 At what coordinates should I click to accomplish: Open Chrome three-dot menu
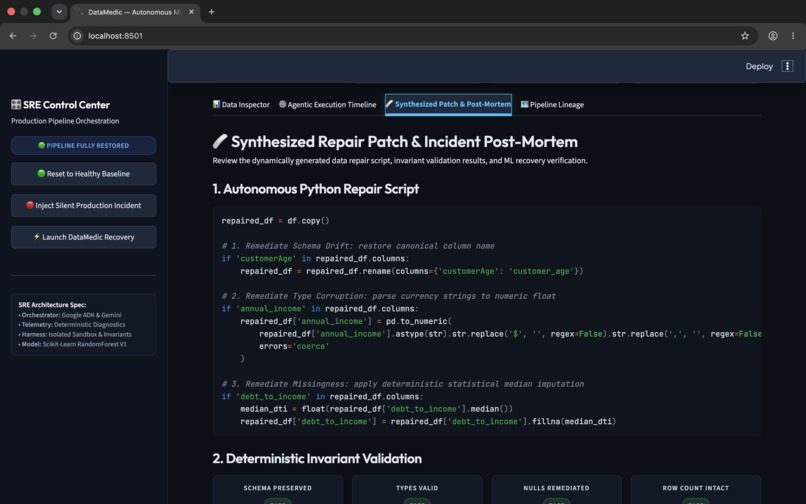793,36
